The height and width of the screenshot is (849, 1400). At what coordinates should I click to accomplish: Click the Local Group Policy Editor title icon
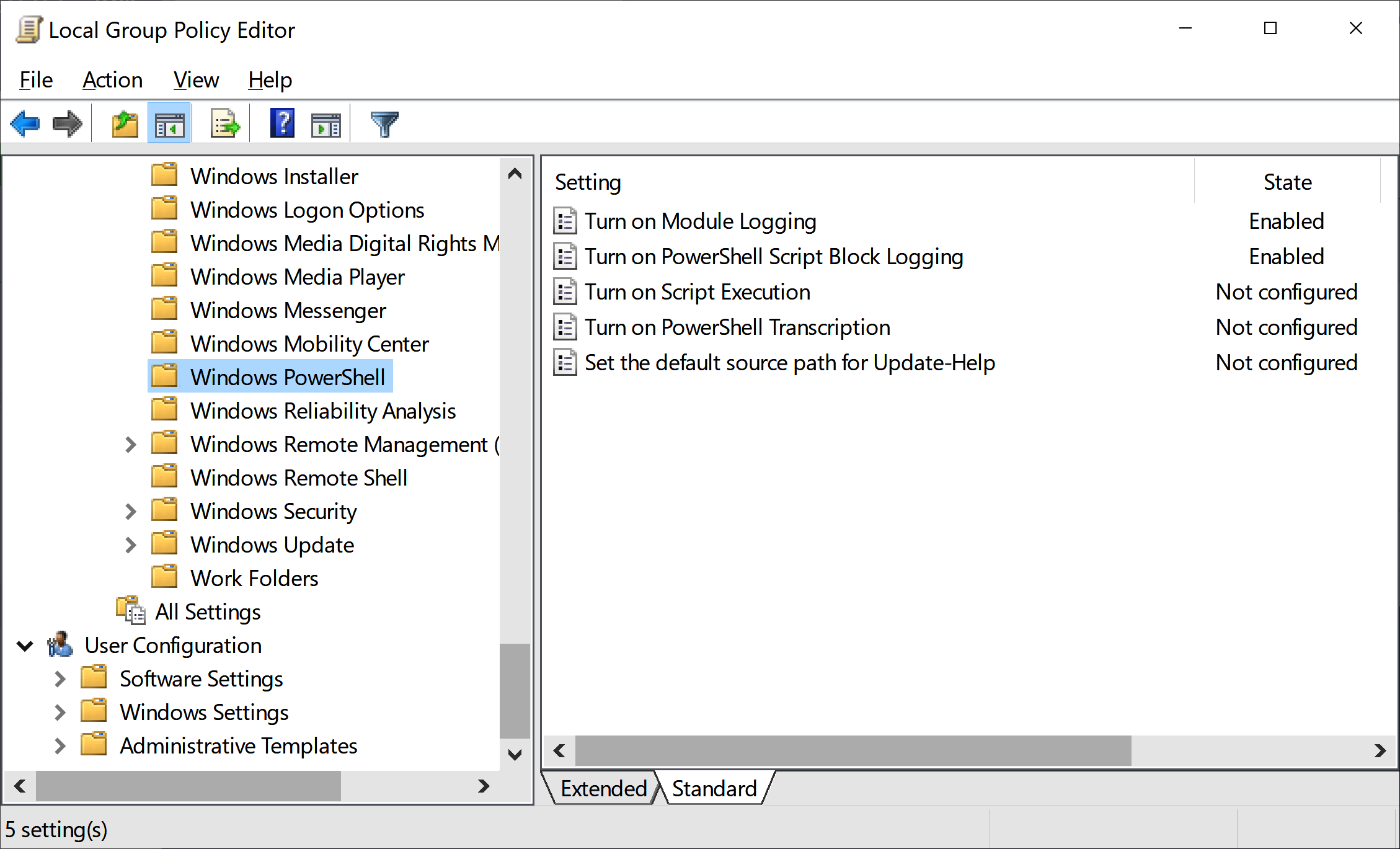click(x=29, y=29)
